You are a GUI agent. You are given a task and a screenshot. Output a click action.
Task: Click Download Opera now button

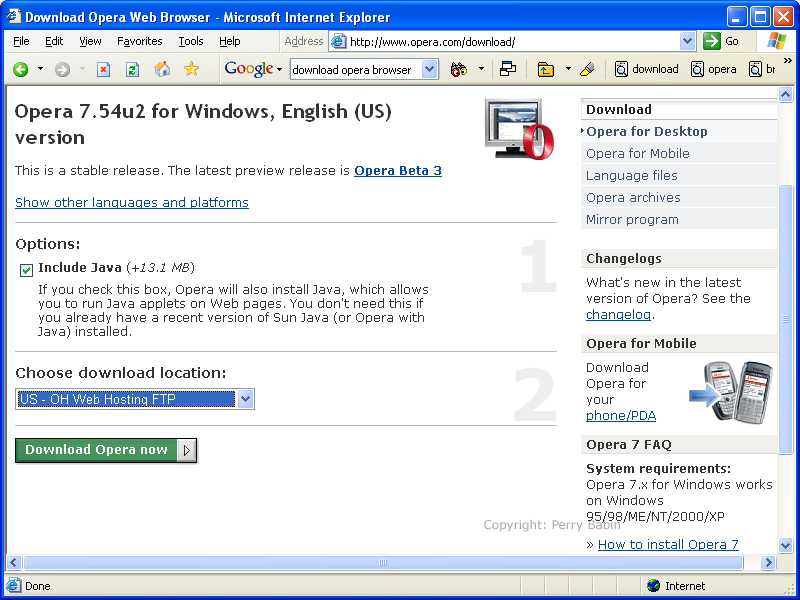(x=106, y=450)
